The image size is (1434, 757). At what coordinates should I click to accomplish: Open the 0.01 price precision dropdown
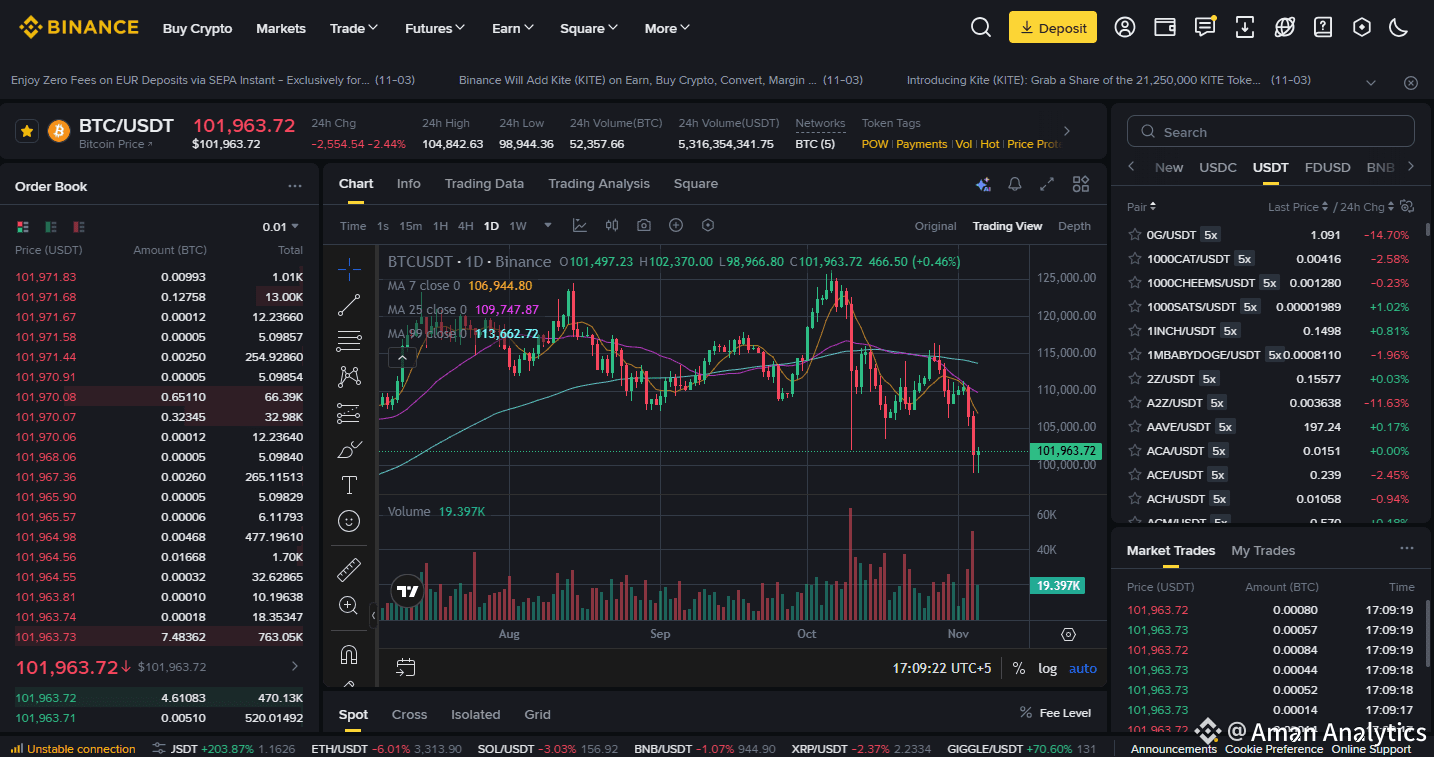click(x=282, y=227)
